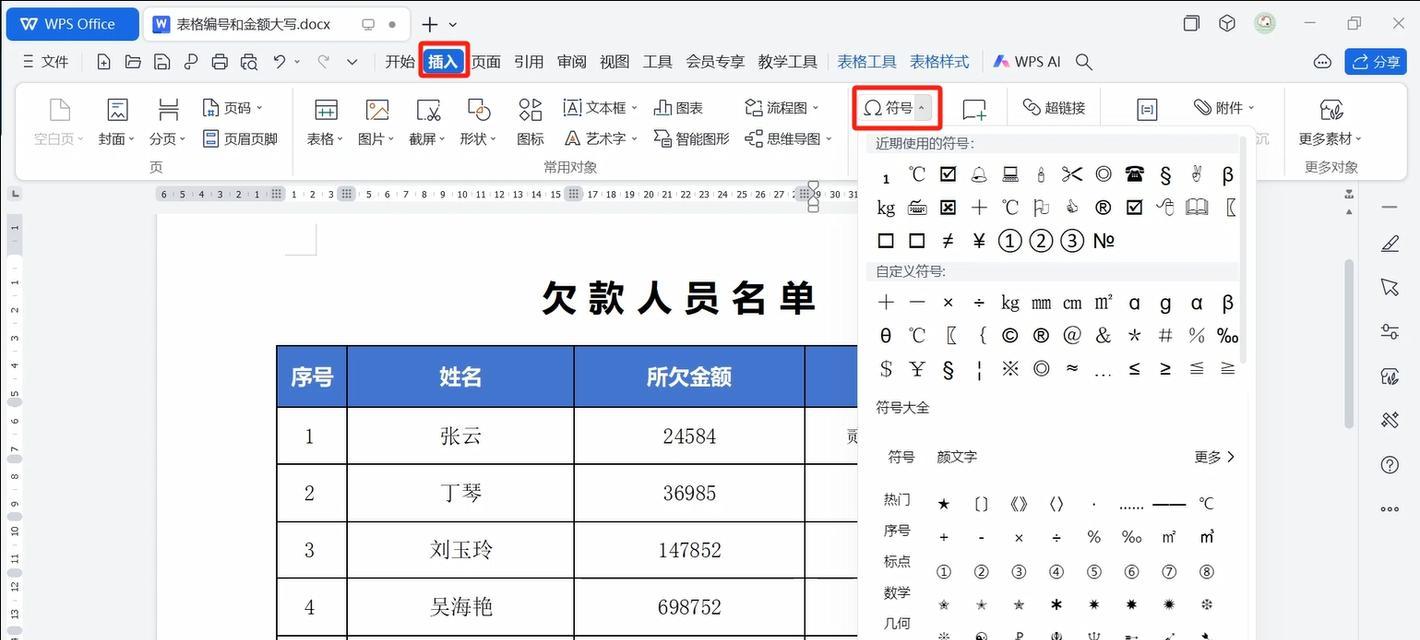Click the 分享 share button
Viewport: 1420px width, 640px height.
tap(1376, 62)
